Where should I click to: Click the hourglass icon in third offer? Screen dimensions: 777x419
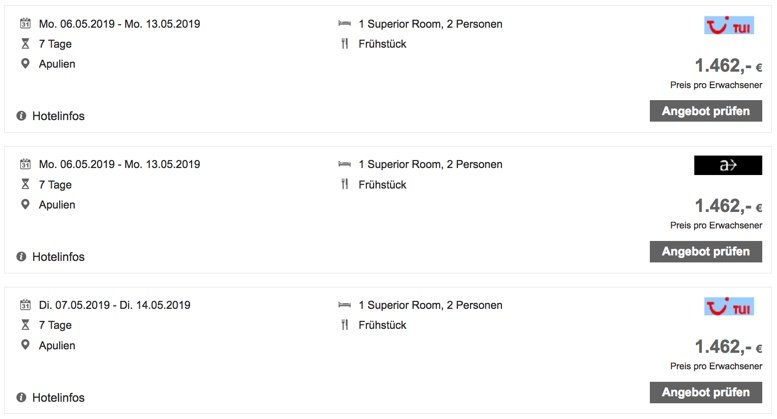[25, 325]
